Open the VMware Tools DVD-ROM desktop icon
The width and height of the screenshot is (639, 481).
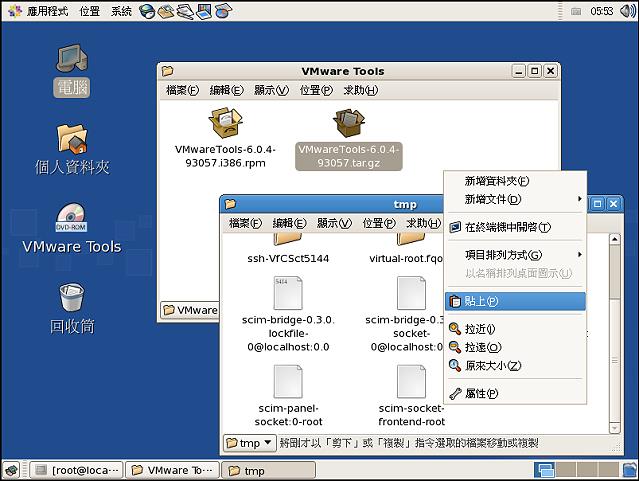click(71, 218)
